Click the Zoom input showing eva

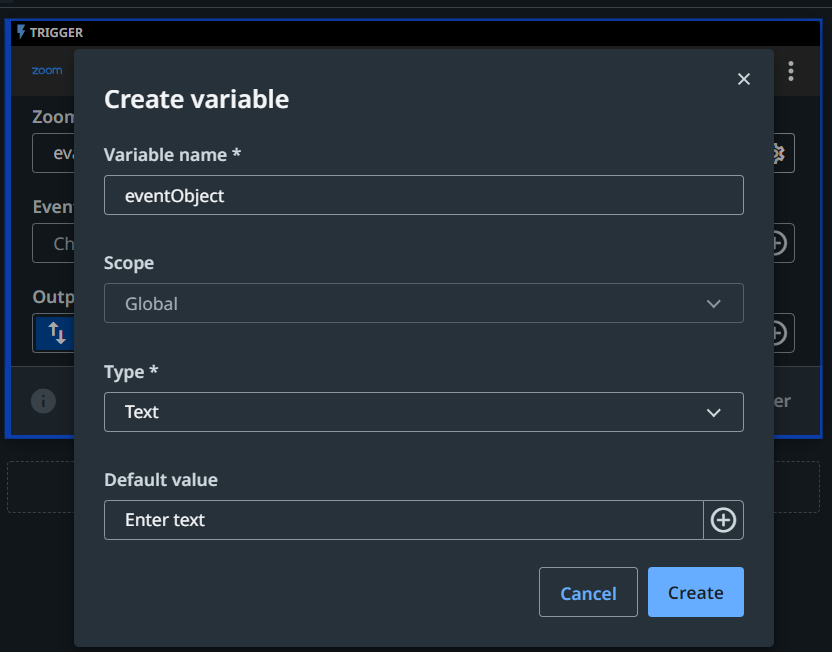[55, 152]
